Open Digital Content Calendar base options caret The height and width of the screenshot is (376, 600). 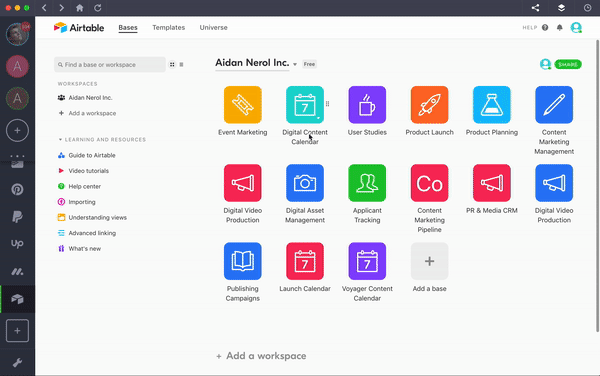[318, 118]
